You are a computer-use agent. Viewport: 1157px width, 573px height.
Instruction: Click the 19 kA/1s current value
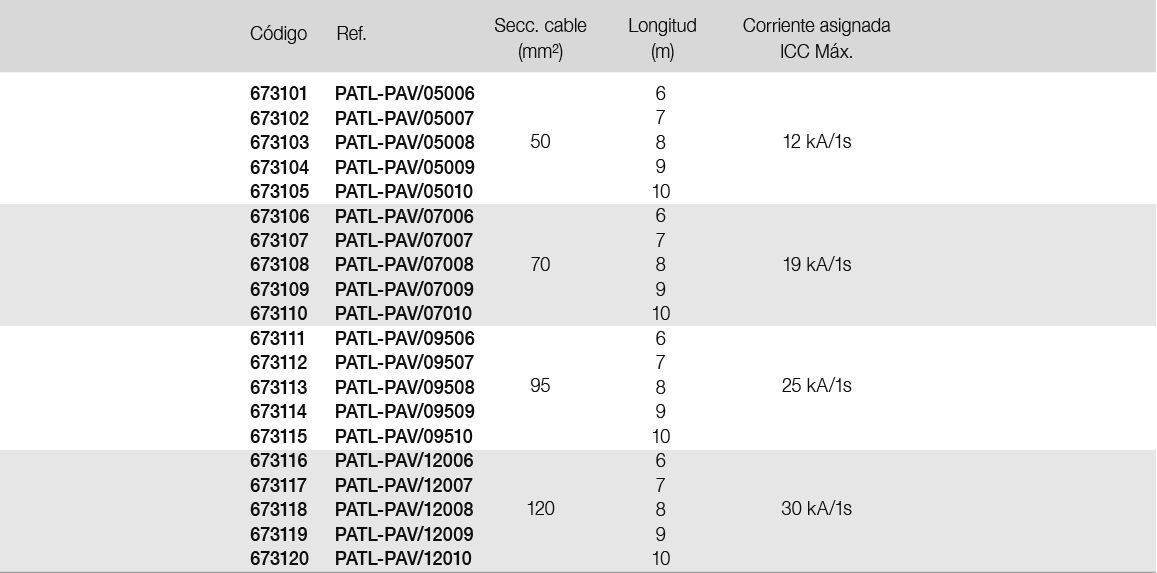tap(817, 265)
